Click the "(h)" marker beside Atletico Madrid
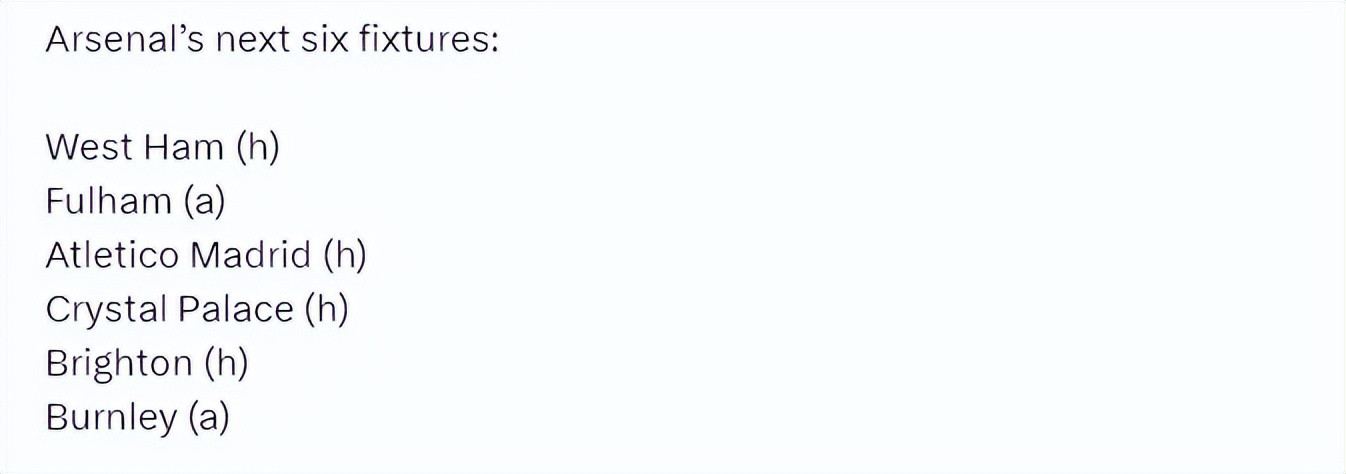Viewport: 1346px width, 474px height. [x=345, y=256]
